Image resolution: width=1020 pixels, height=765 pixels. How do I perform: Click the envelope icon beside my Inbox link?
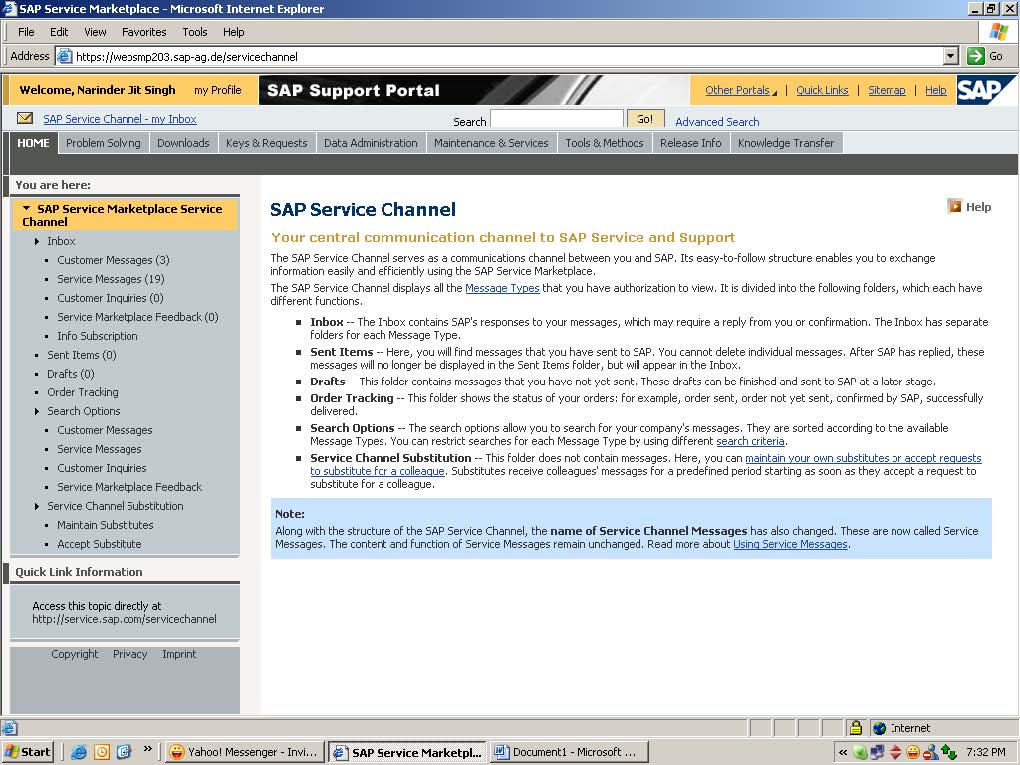coord(25,118)
